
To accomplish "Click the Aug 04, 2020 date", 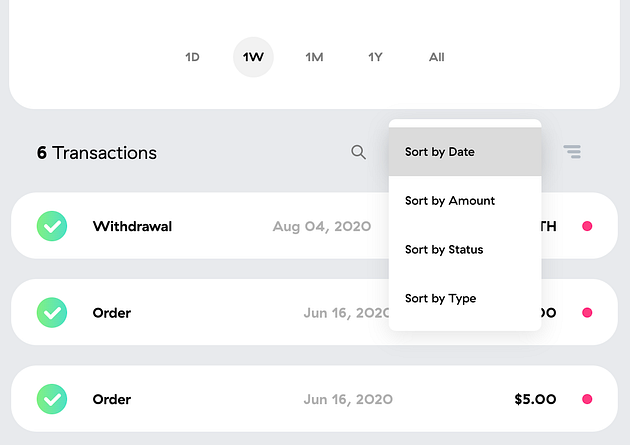I will click(322, 227).
